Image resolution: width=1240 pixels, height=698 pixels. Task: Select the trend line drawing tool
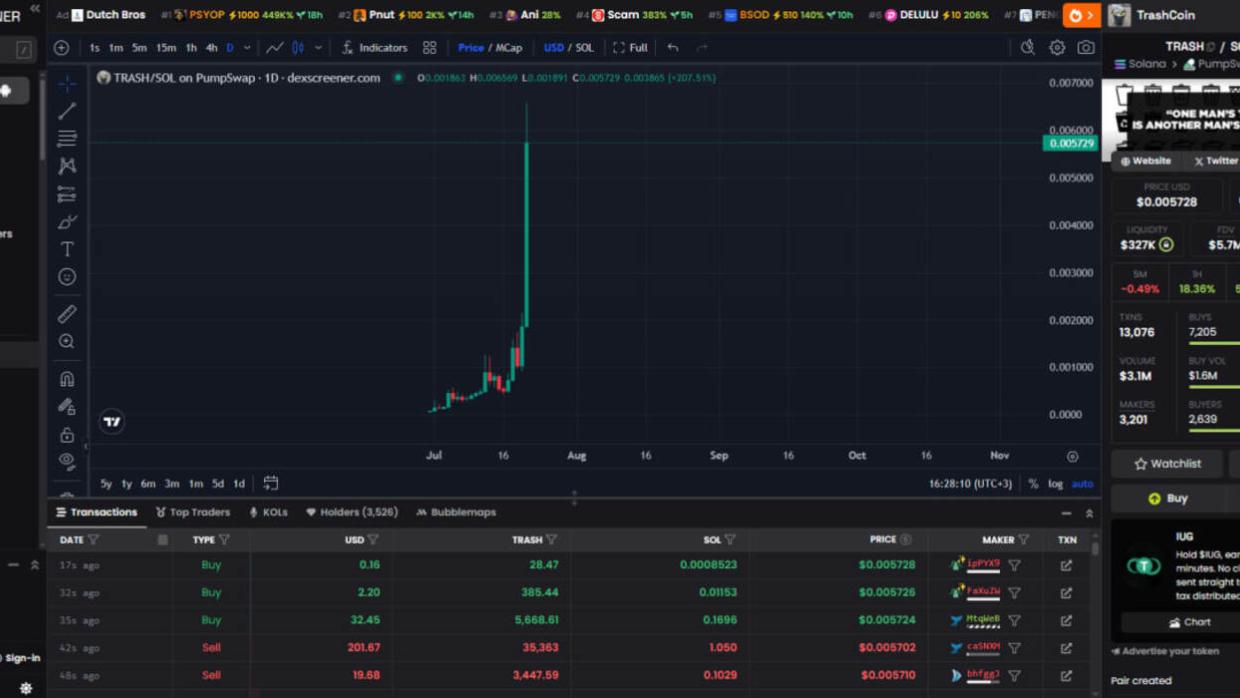tap(67, 111)
